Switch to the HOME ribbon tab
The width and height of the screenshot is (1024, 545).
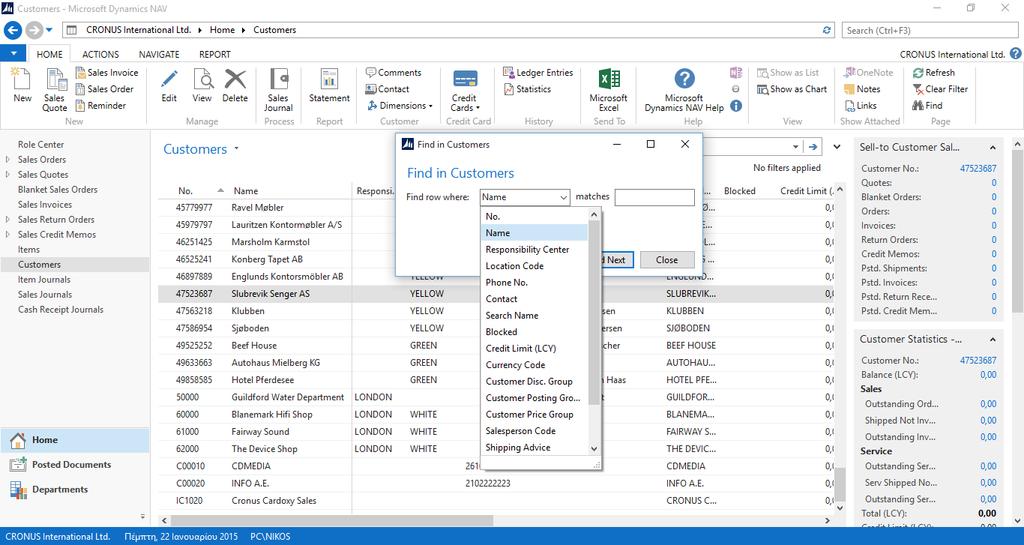[50, 54]
